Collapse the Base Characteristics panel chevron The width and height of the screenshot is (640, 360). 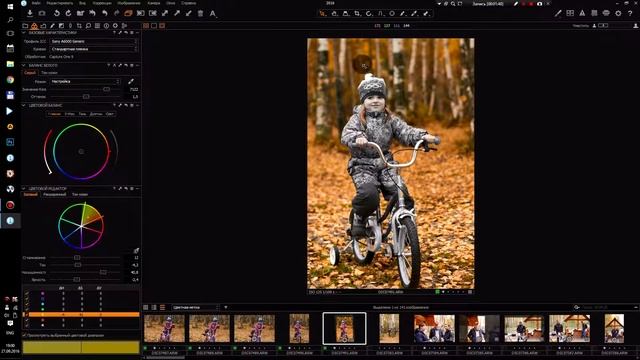(24, 32)
